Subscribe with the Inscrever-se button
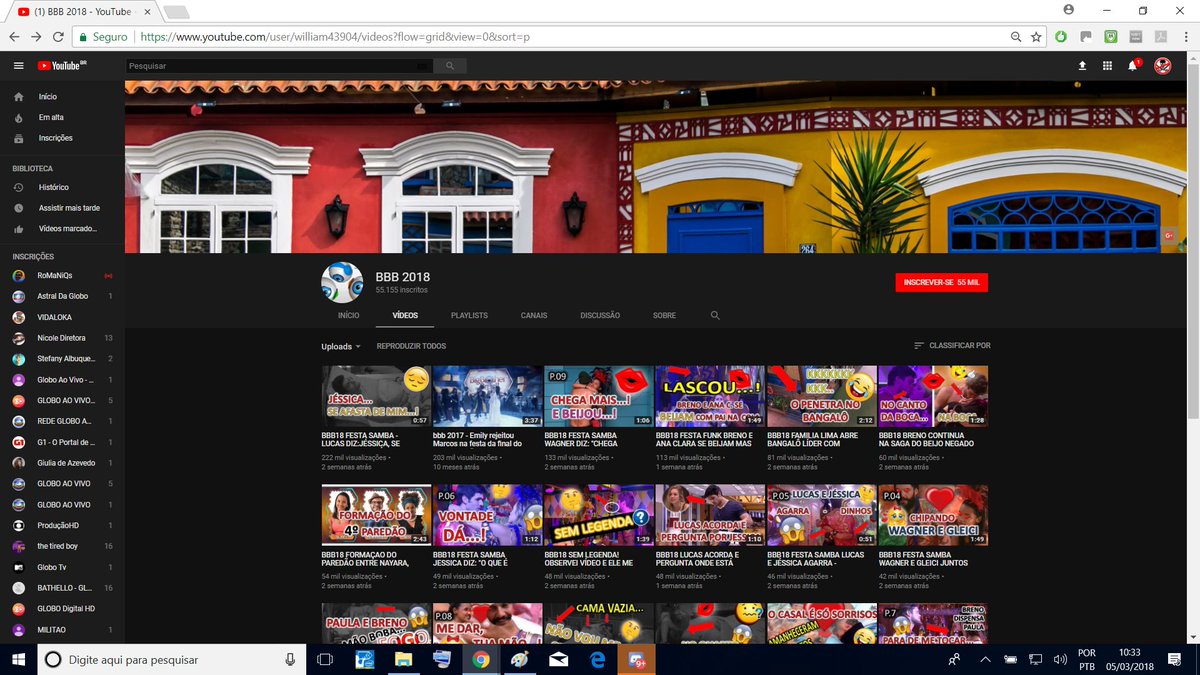 tap(942, 283)
